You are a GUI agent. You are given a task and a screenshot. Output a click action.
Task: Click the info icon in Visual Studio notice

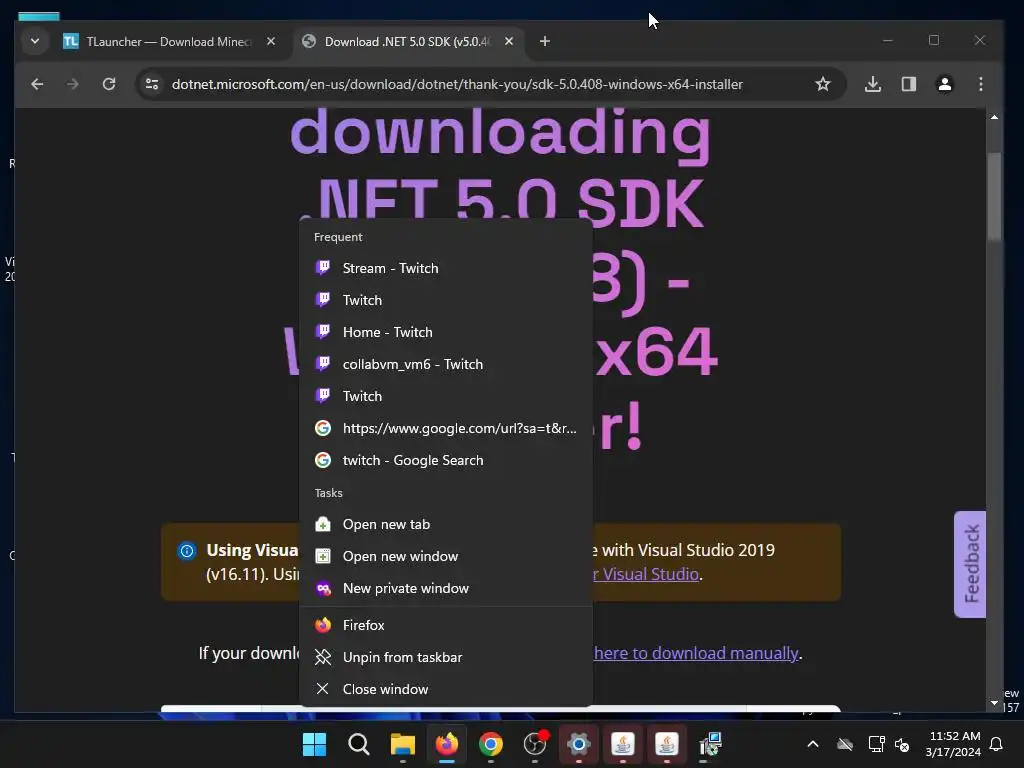click(x=187, y=551)
